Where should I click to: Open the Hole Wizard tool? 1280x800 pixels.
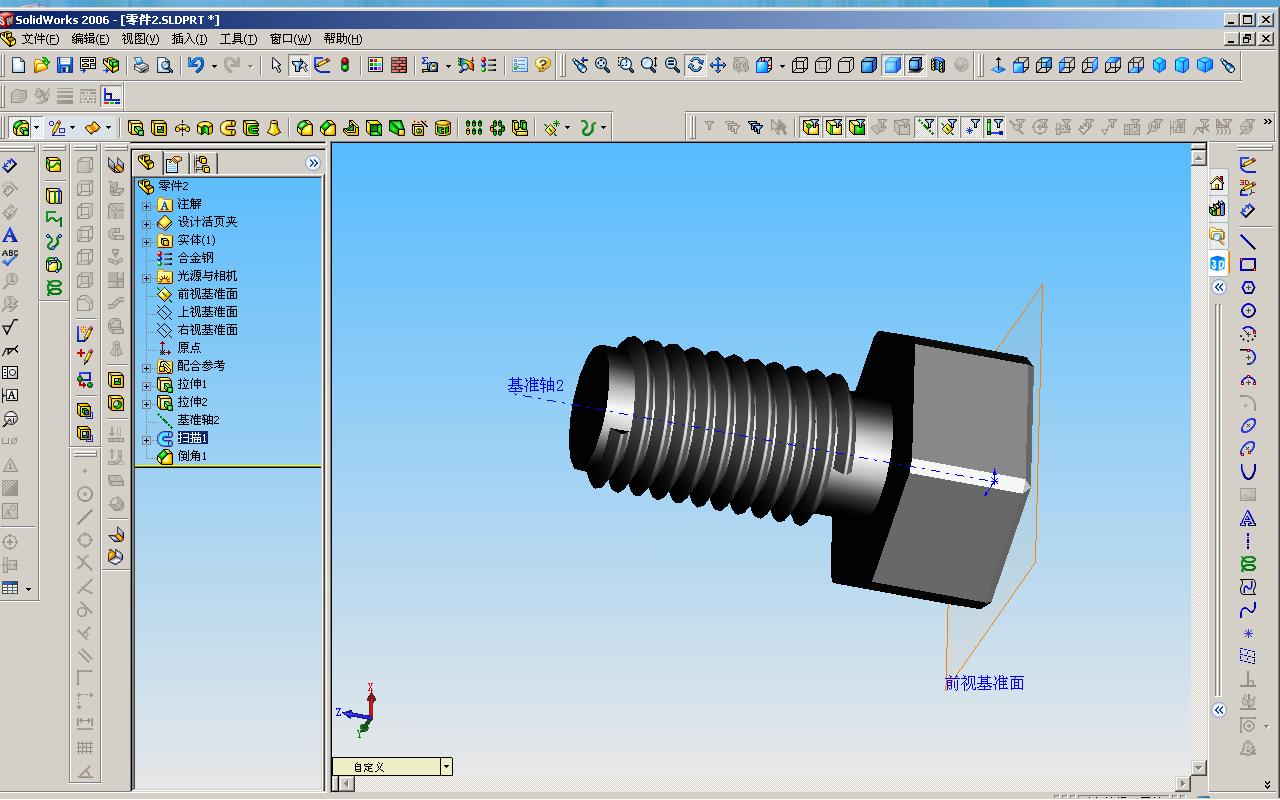pos(420,128)
